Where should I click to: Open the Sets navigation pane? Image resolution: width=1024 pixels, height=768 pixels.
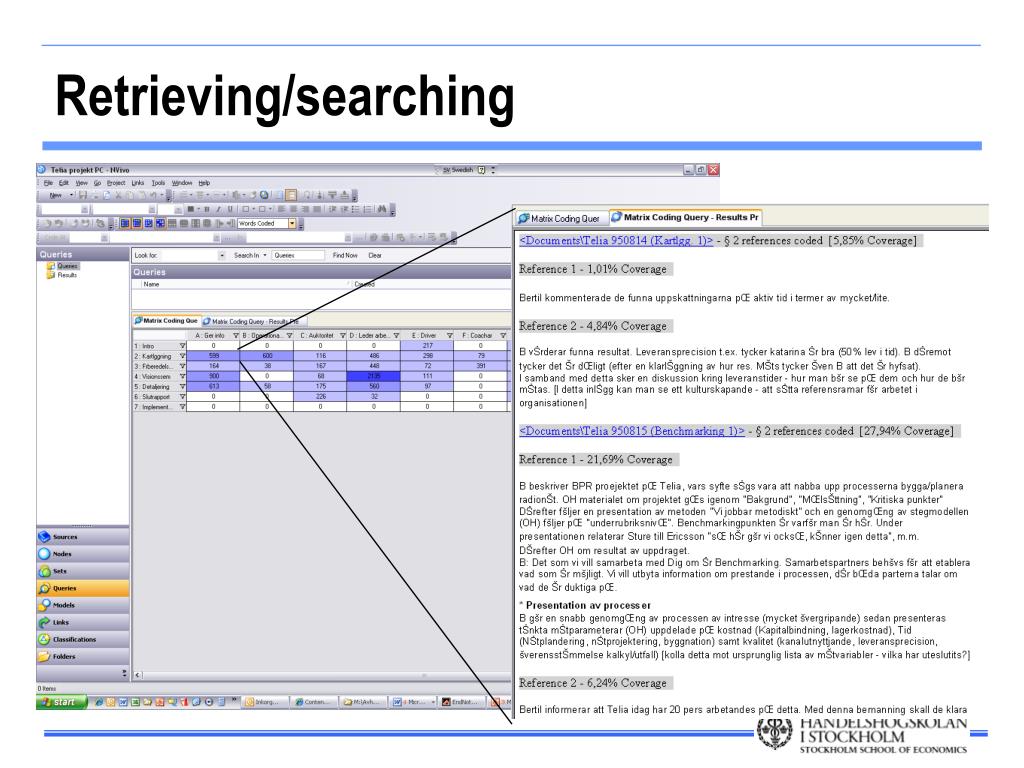pyautogui.click(x=83, y=571)
